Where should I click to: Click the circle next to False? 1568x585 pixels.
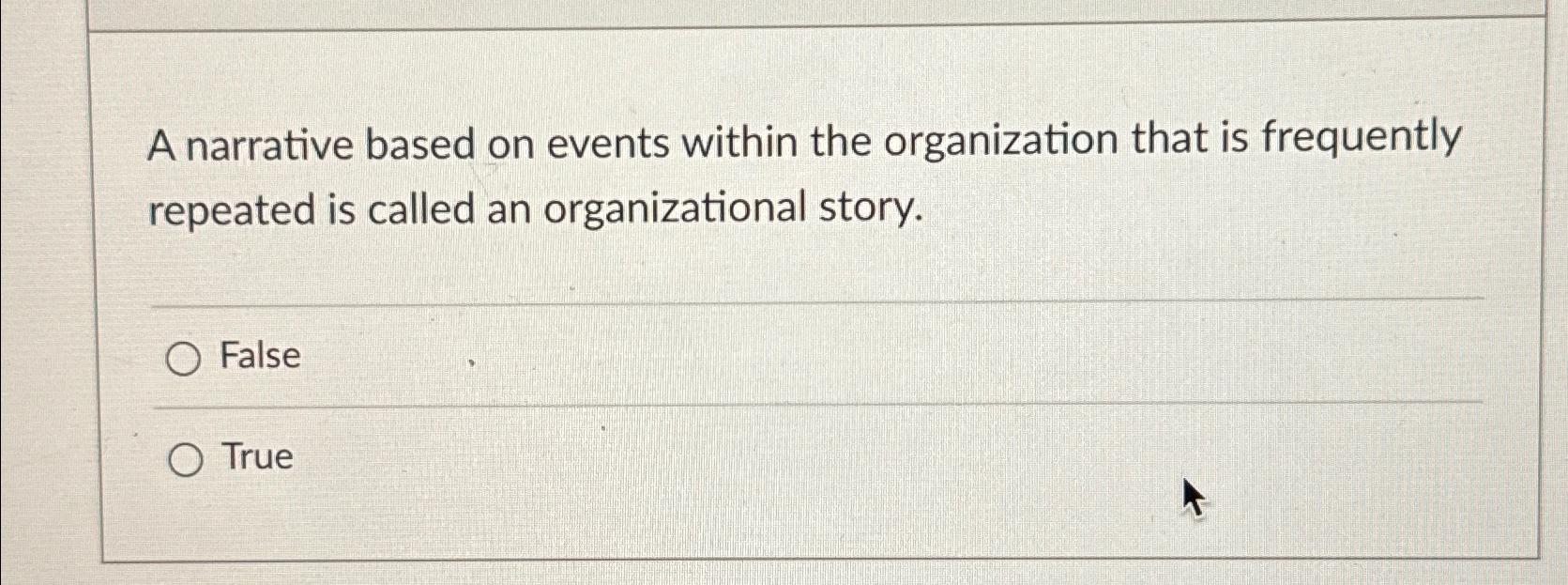[184, 357]
